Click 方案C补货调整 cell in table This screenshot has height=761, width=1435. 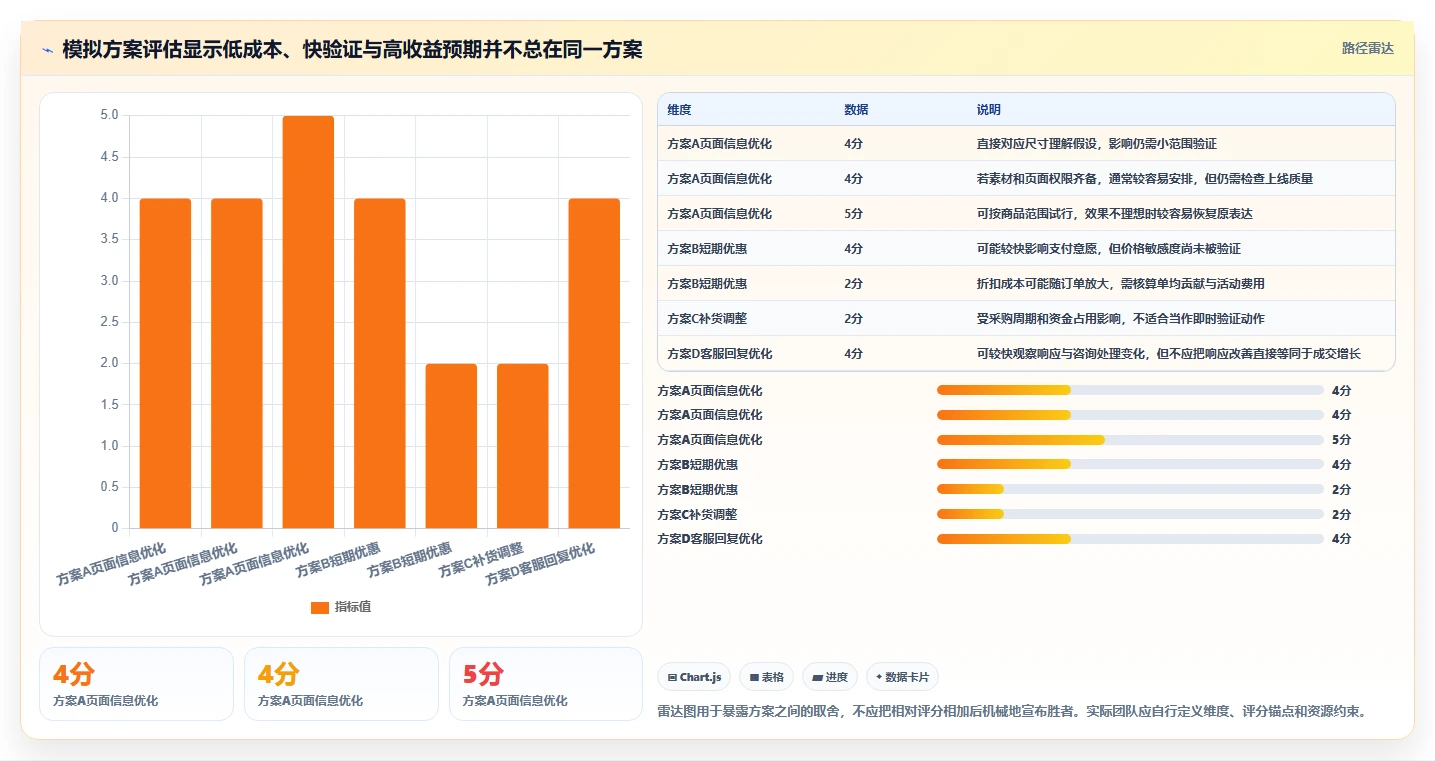tap(707, 319)
